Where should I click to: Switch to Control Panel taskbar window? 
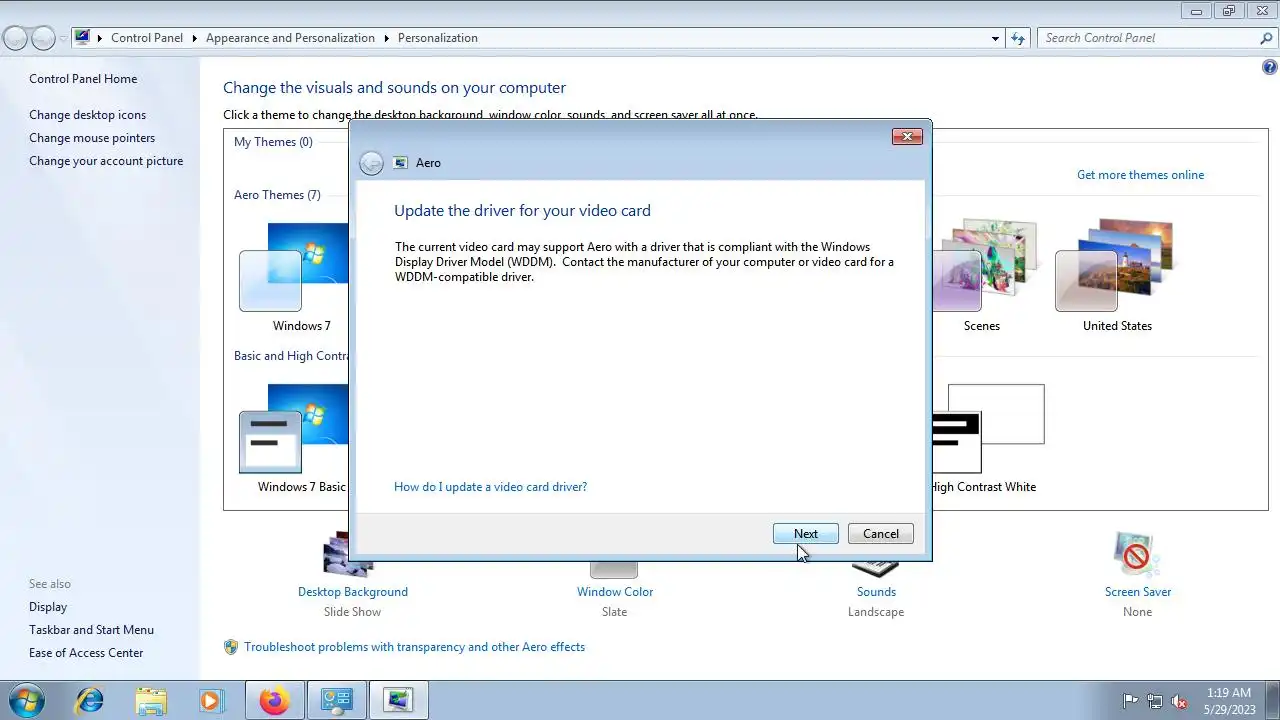(x=336, y=700)
